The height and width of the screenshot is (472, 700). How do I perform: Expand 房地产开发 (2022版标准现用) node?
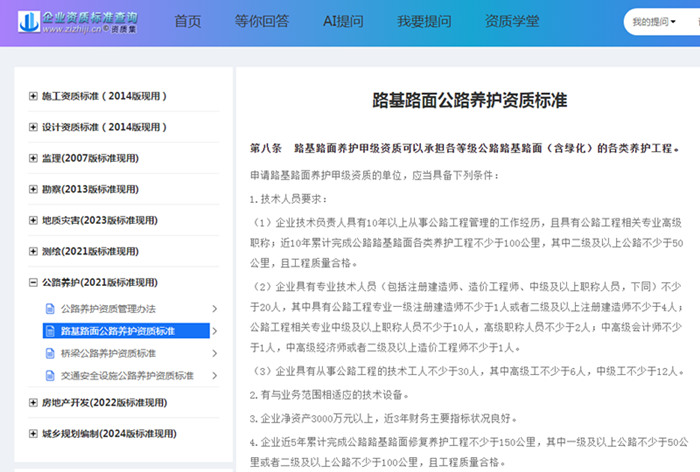coord(33,403)
